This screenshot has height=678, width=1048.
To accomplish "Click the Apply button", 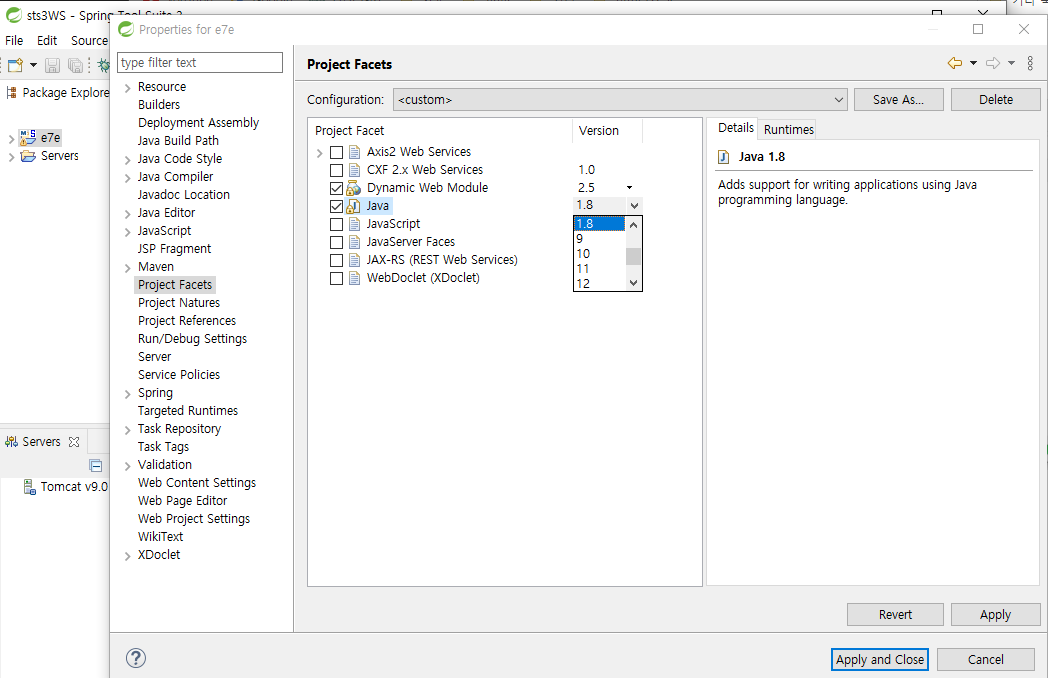I will pos(995,614).
